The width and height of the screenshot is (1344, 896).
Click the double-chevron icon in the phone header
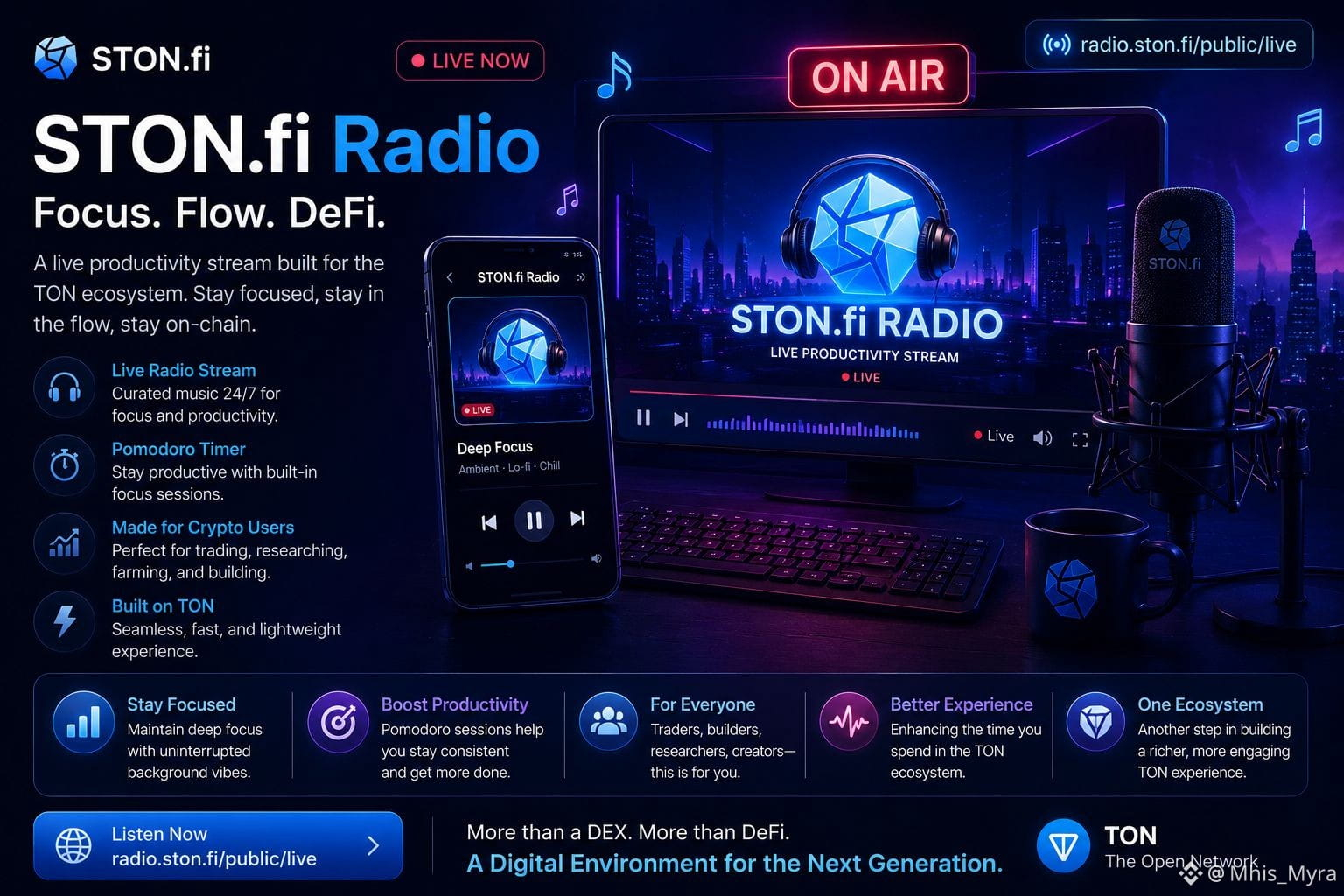[x=580, y=277]
